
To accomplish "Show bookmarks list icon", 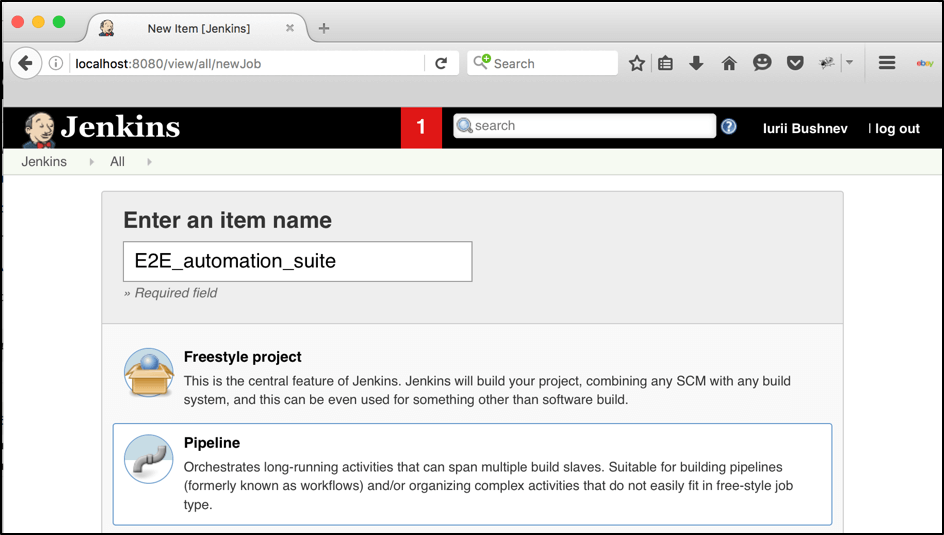I will pyautogui.click(x=665, y=63).
